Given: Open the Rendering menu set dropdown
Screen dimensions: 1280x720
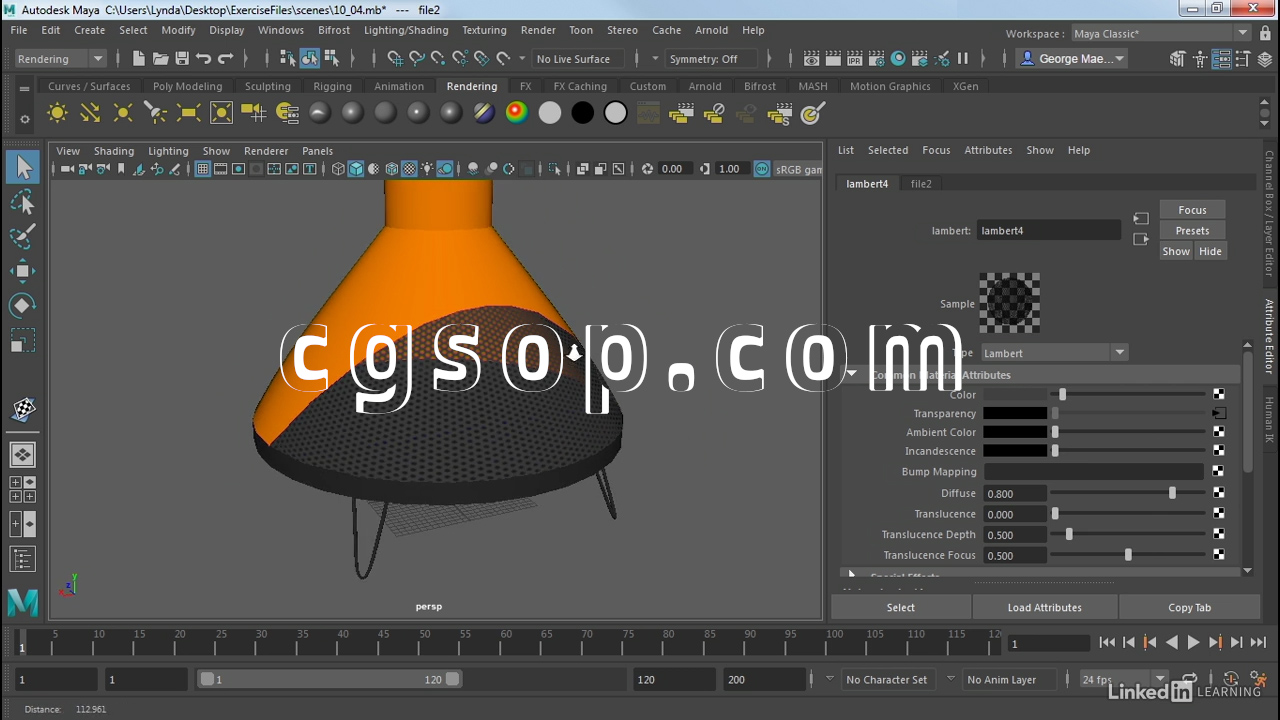Looking at the screenshot, I should point(60,59).
